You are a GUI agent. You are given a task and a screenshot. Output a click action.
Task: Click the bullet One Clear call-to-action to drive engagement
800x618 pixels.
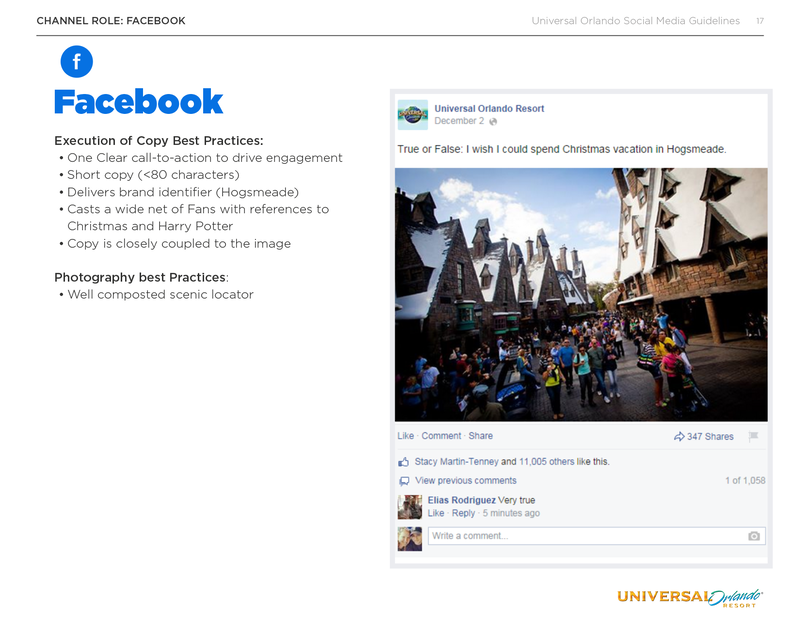click(x=204, y=158)
